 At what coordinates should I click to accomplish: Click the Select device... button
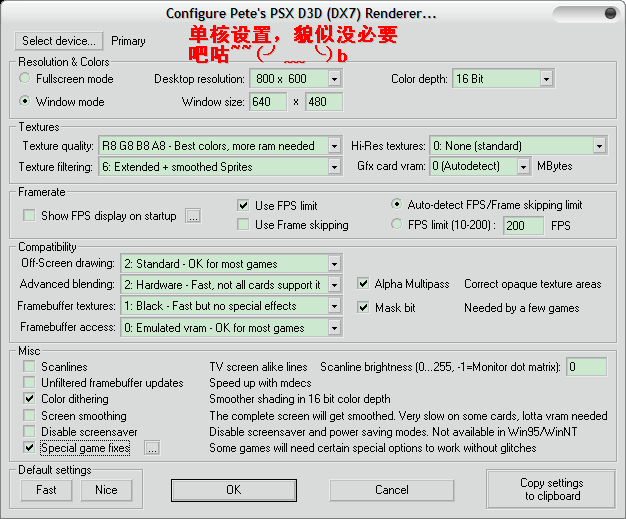[x=59, y=41]
